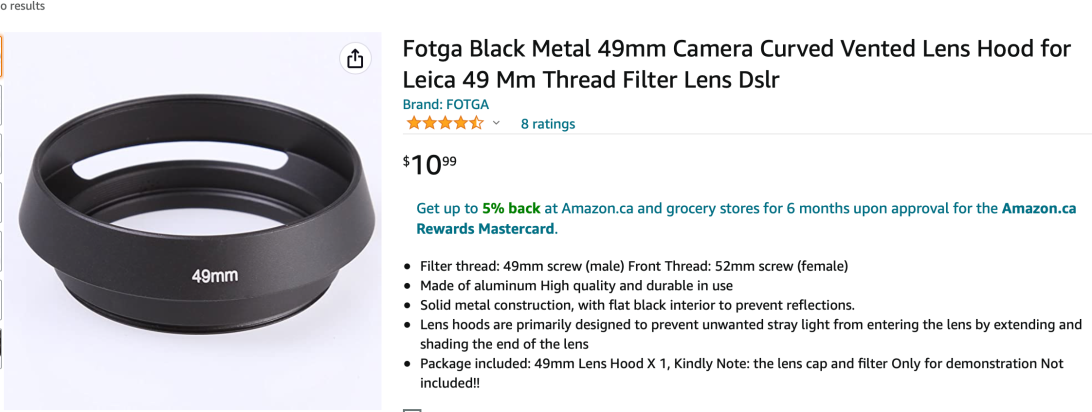This screenshot has width=1092, height=412.
Task: Click the Solid metal construction bullet
Action: (x=637, y=305)
